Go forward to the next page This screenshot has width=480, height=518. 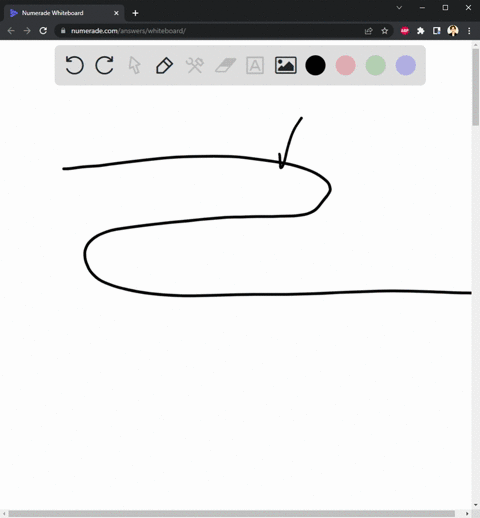pos(27,31)
